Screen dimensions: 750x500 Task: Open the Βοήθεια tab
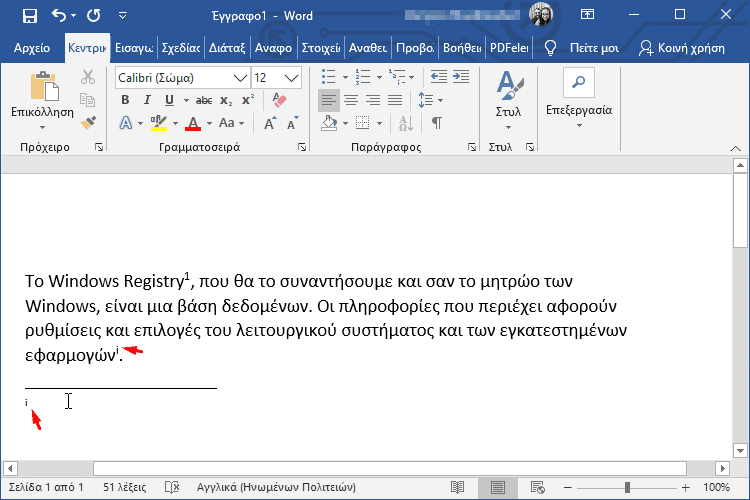[x=462, y=48]
